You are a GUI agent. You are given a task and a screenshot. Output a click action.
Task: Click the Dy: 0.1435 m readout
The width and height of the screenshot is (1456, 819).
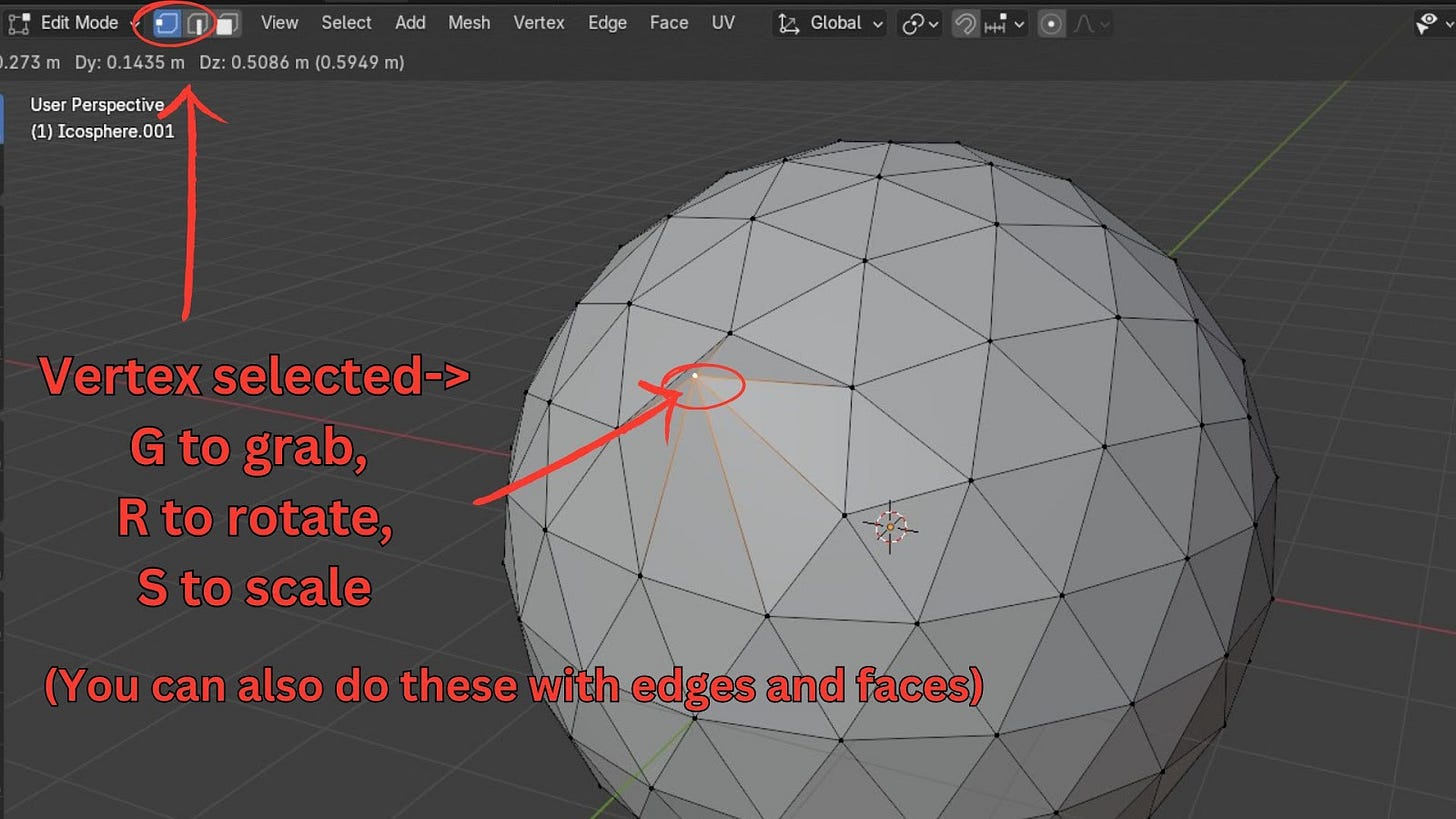pyautogui.click(x=130, y=62)
